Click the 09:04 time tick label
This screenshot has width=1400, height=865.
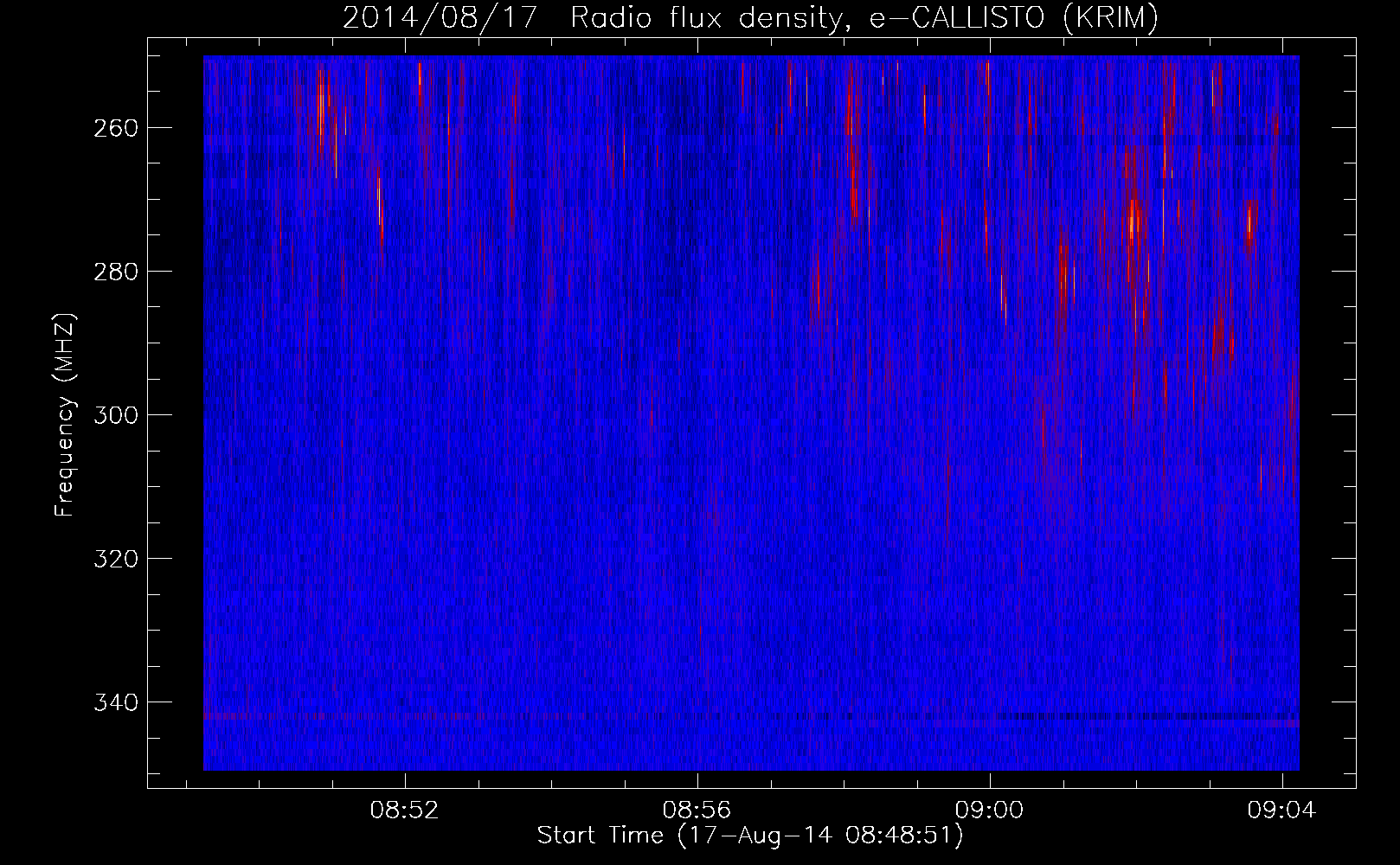(x=1281, y=811)
